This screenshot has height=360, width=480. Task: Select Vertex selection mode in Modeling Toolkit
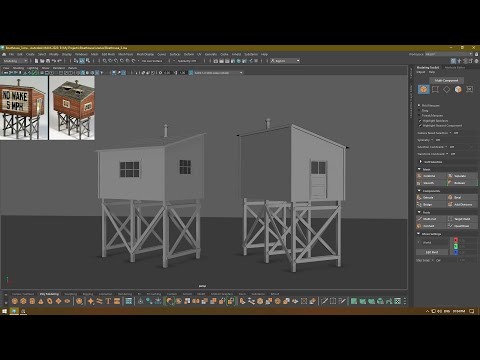click(435, 89)
